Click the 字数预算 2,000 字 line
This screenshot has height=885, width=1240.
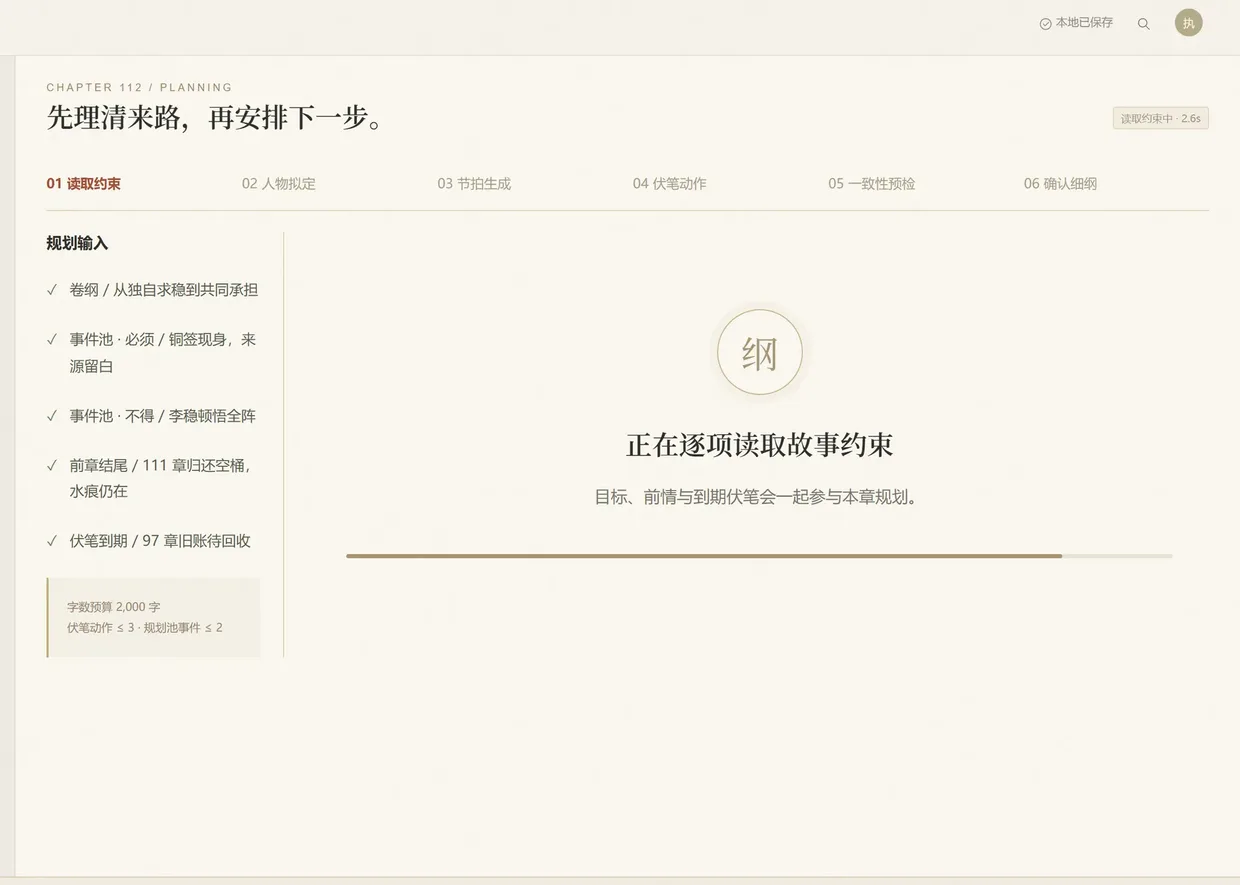pos(114,607)
